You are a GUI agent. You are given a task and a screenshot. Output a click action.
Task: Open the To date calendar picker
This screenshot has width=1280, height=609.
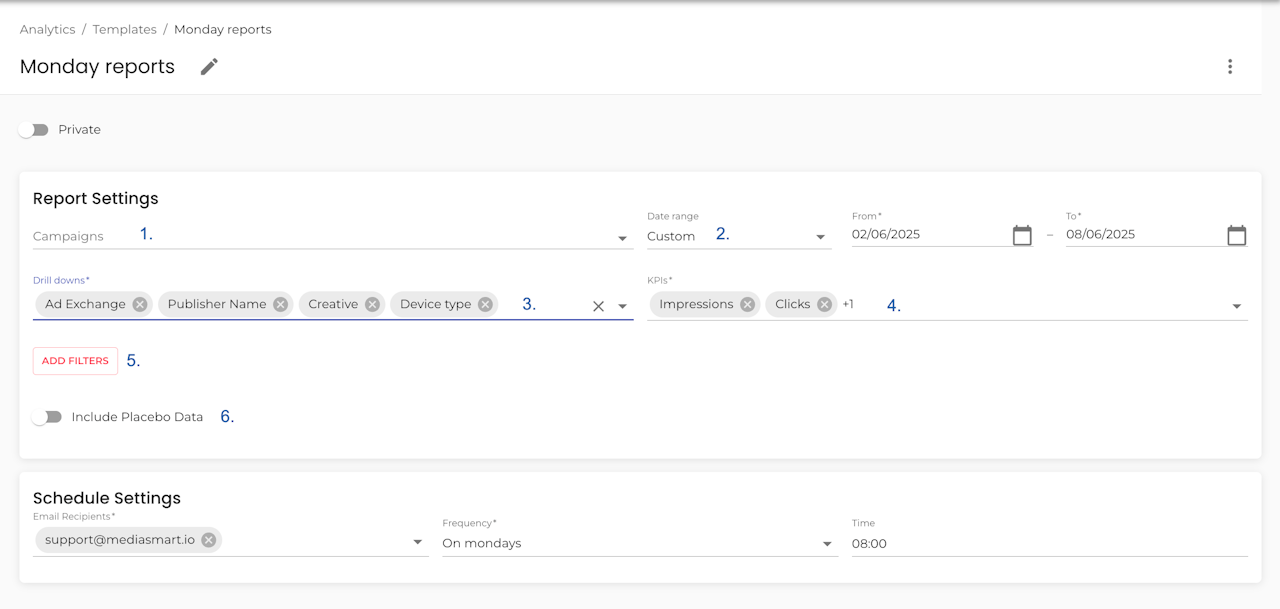point(1237,236)
